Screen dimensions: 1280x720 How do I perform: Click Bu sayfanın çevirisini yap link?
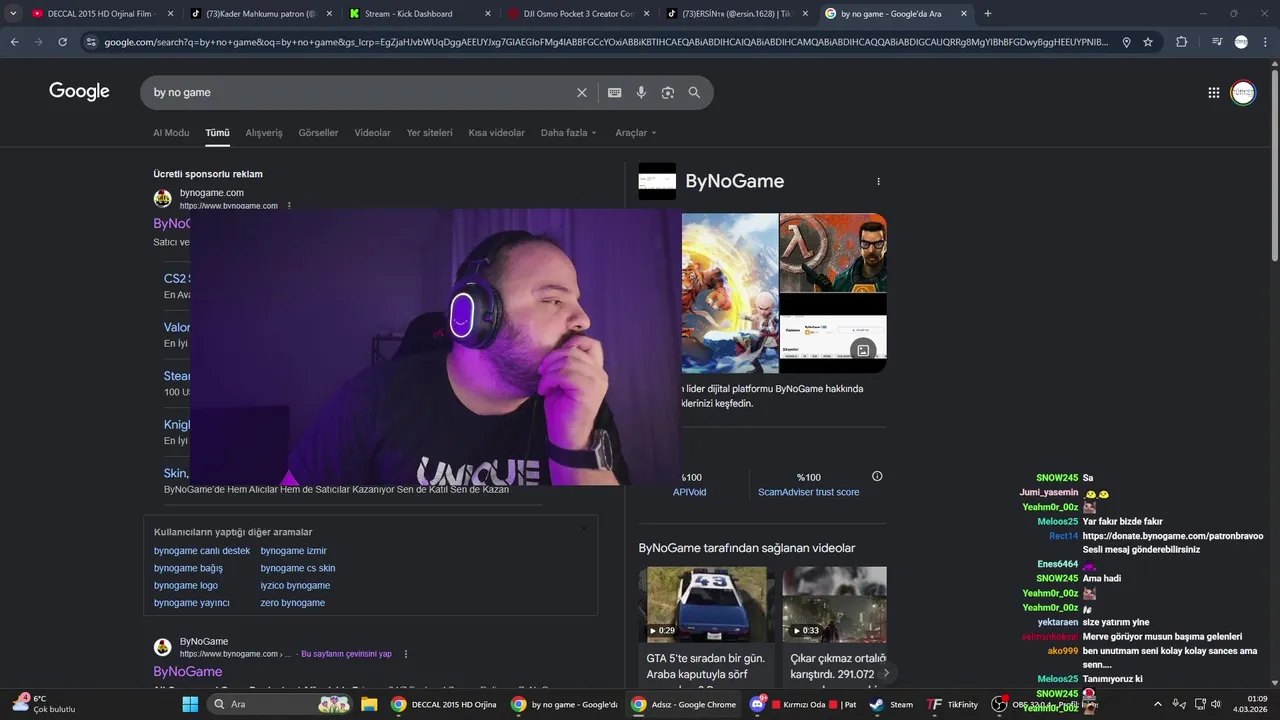pyautogui.click(x=346, y=654)
